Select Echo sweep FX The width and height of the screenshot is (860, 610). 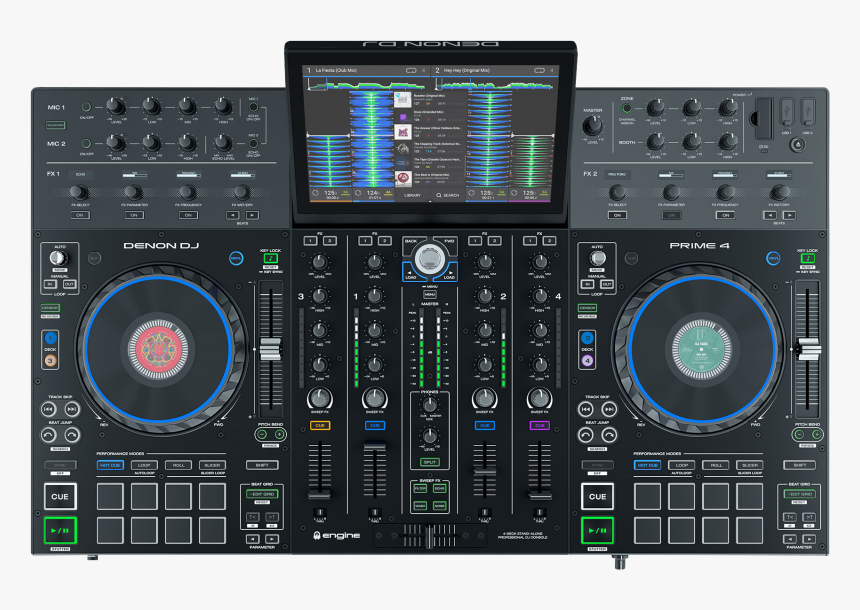click(440, 488)
